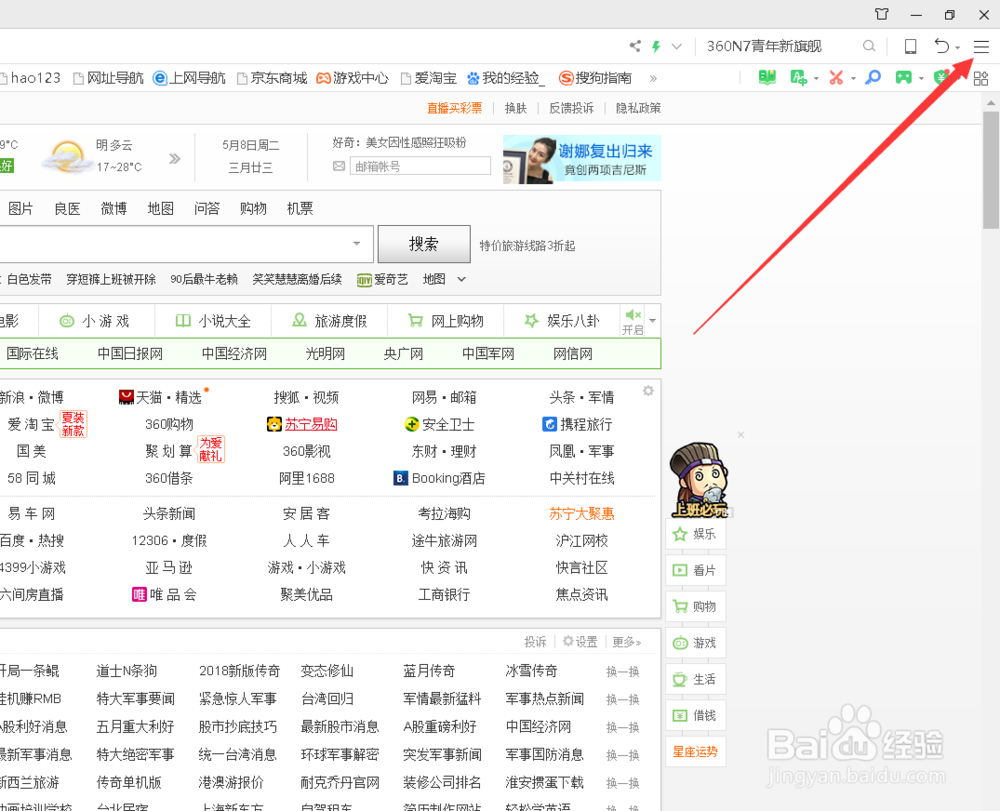This screenshot has height=811, width=1000.
Task: Open the search box suggestion dropdown
Action: click(357, 244)
